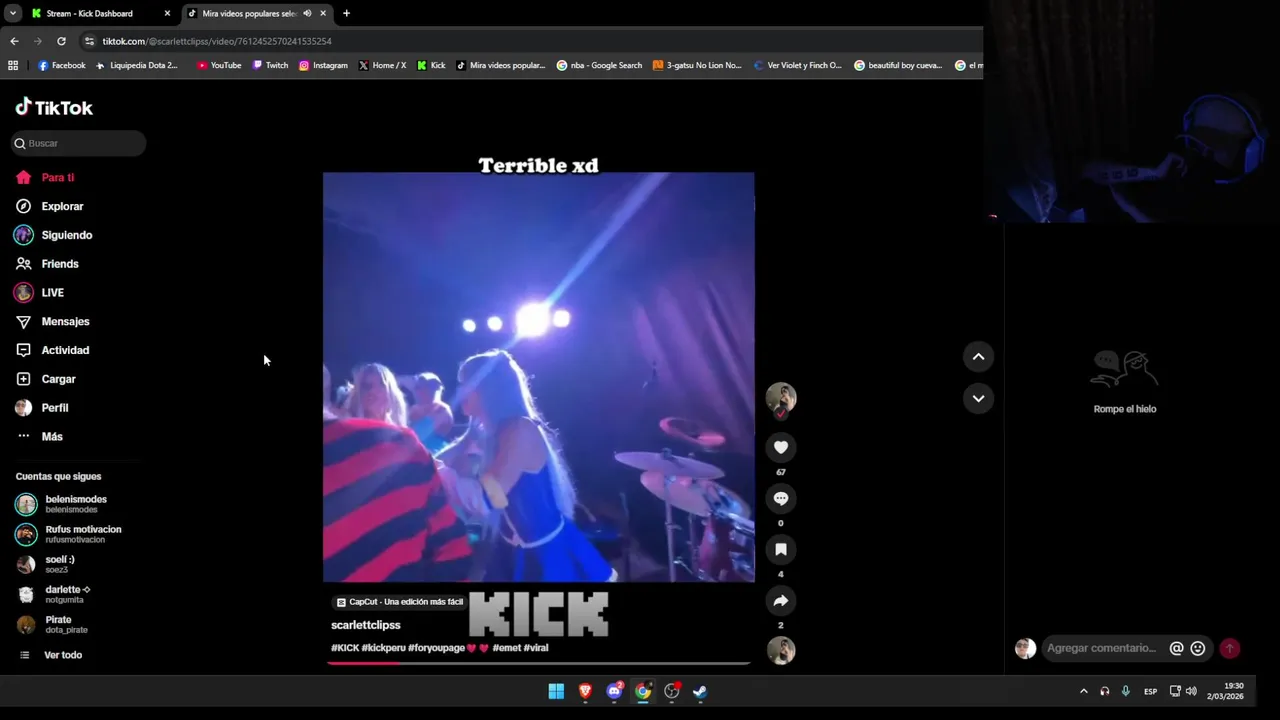1280x720 pixels.
Task: Open scarlettclipss username link
Action: pyautogui.click(x=366, y=625)
